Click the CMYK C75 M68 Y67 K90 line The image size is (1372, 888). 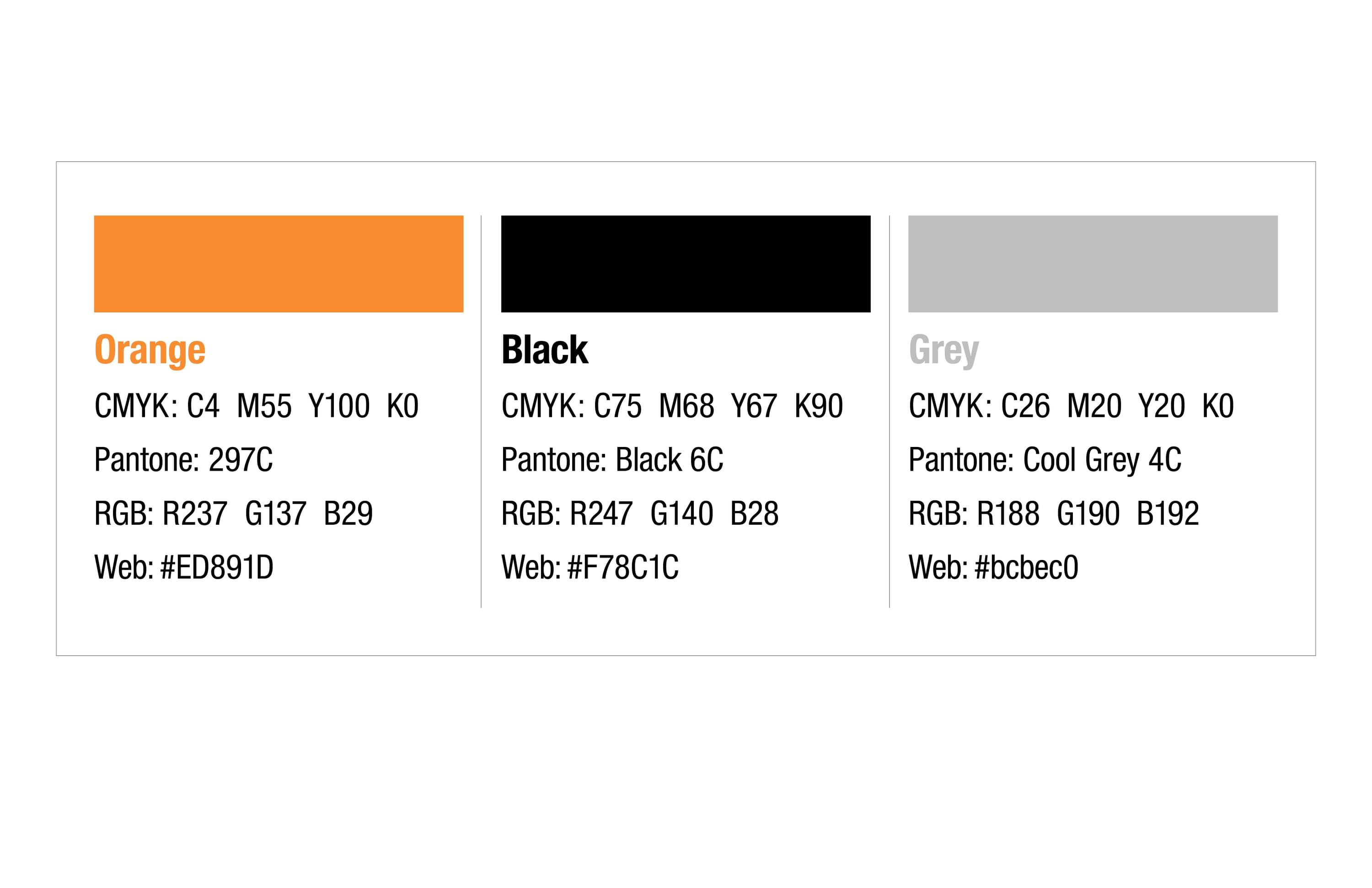point(672,406)
